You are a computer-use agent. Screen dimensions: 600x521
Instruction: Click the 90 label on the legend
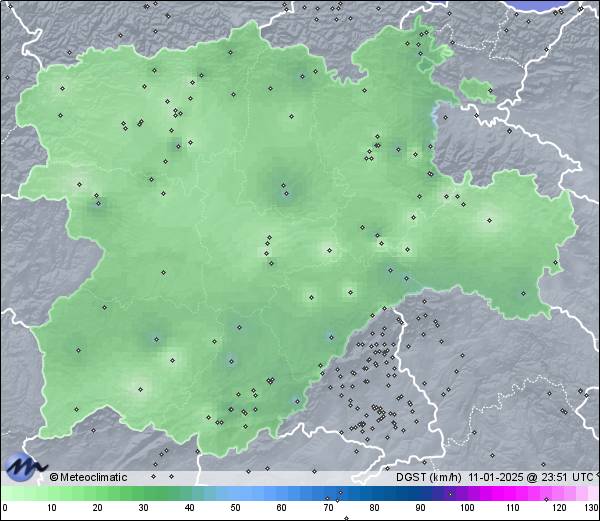coord(420,508)
